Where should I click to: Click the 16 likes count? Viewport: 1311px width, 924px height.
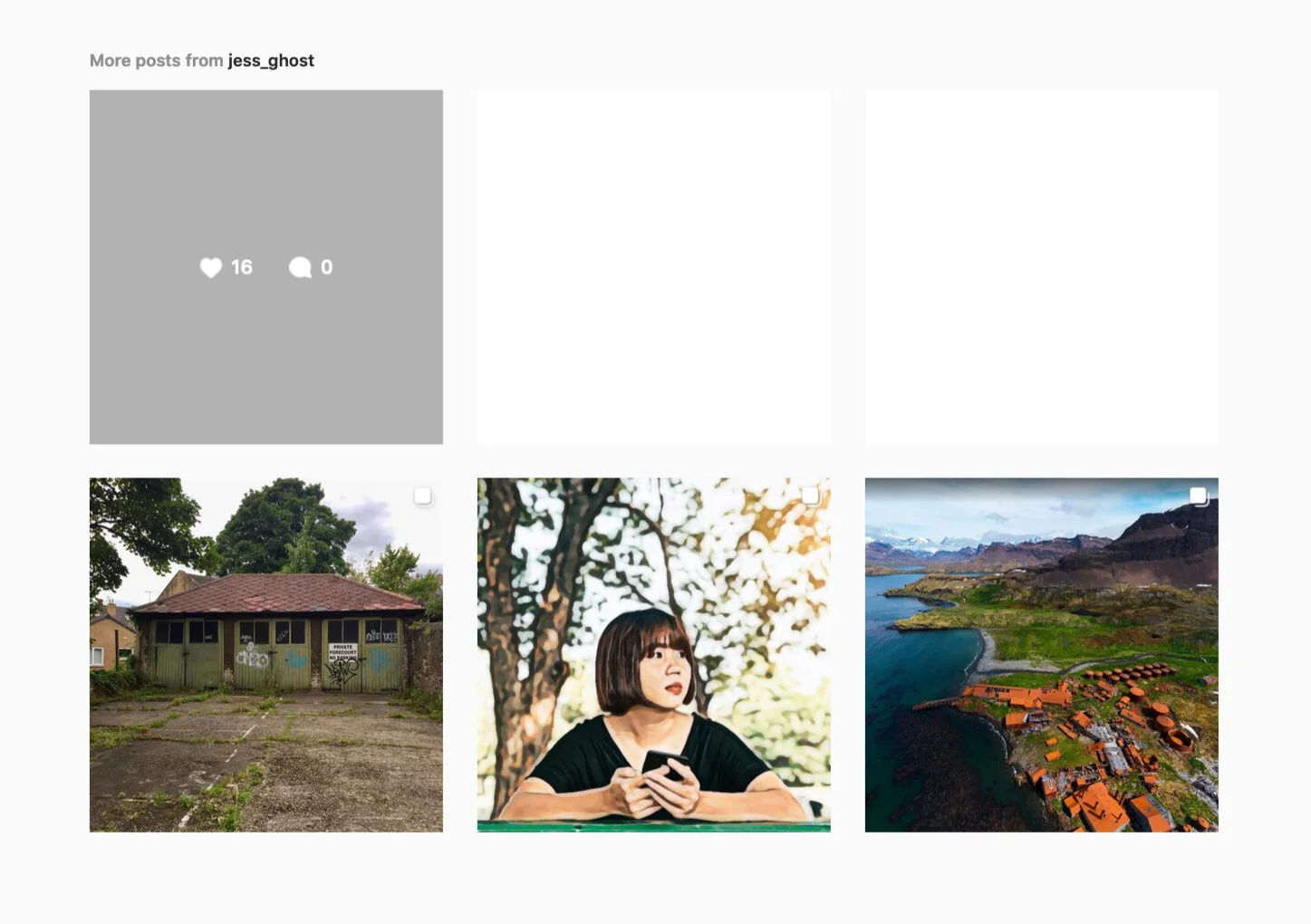pyautogui.click(x=242, y=267)
